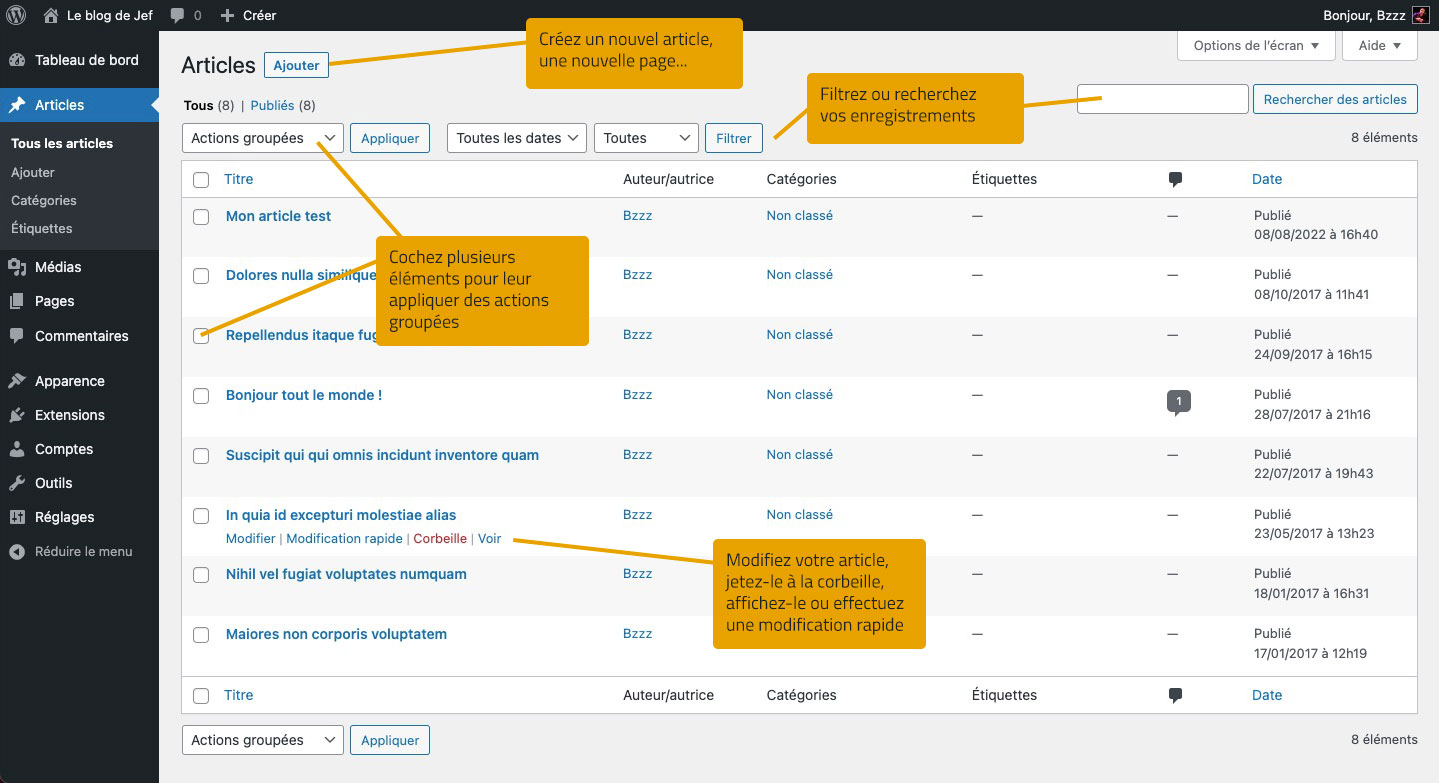Image resolution: width=1439 pixels, height=783 pixels.
Task: Click the Médias sidebar icon
Action: (17, 267)
